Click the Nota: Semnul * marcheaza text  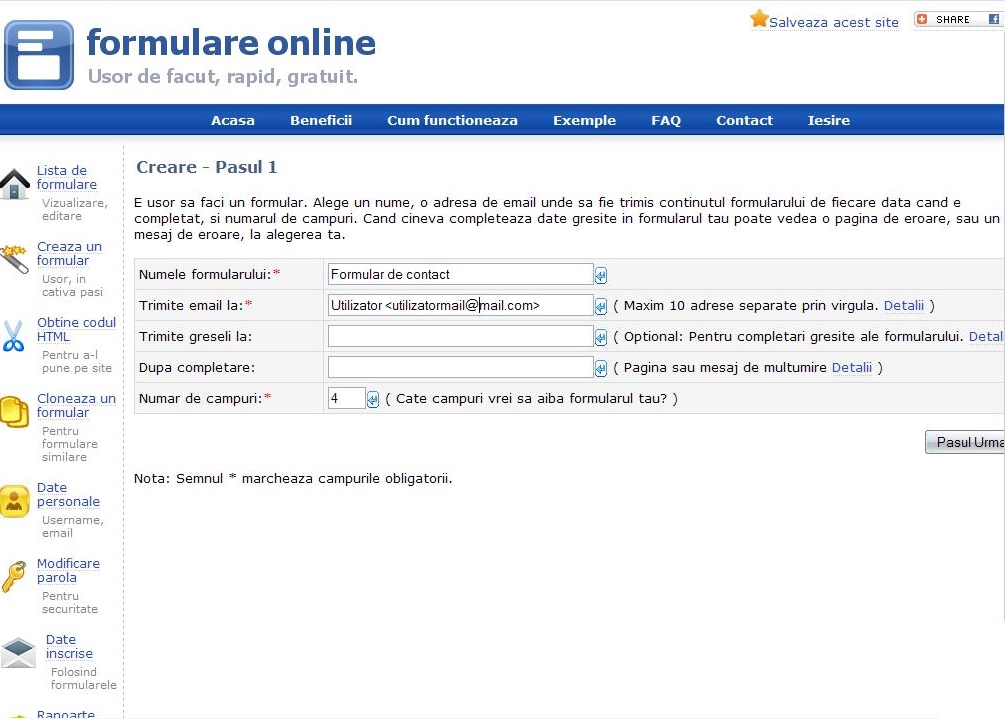[x=293, y=479]
